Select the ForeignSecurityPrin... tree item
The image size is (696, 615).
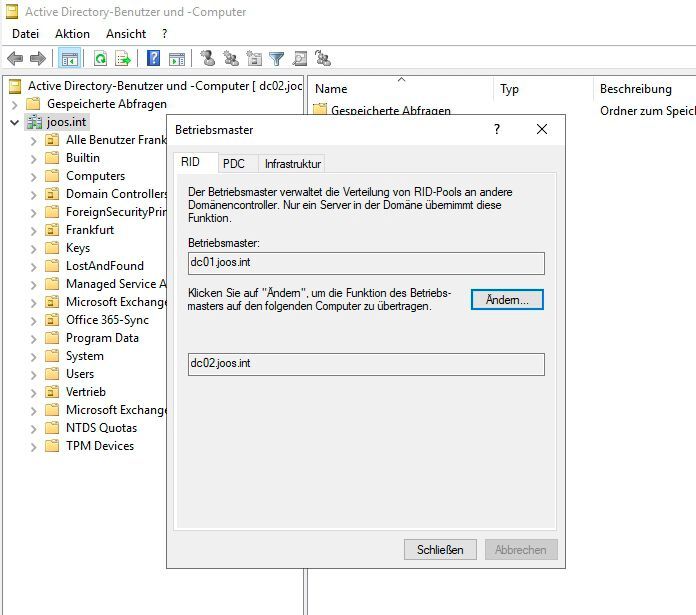[115, 212]
